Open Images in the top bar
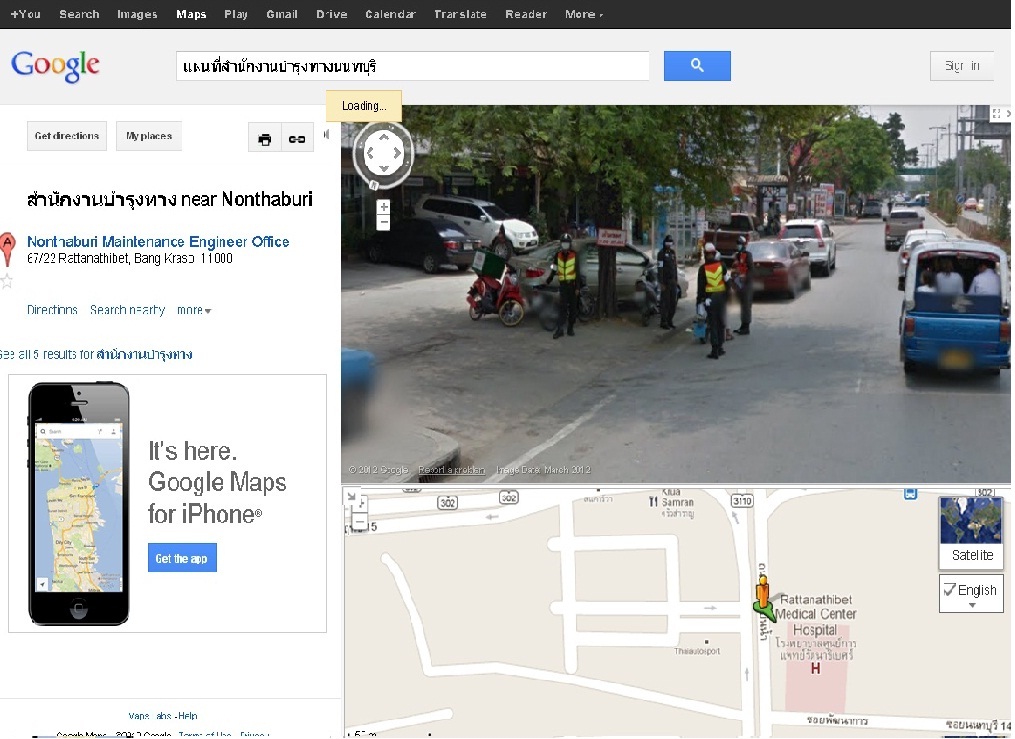 [x=137, y=14]
